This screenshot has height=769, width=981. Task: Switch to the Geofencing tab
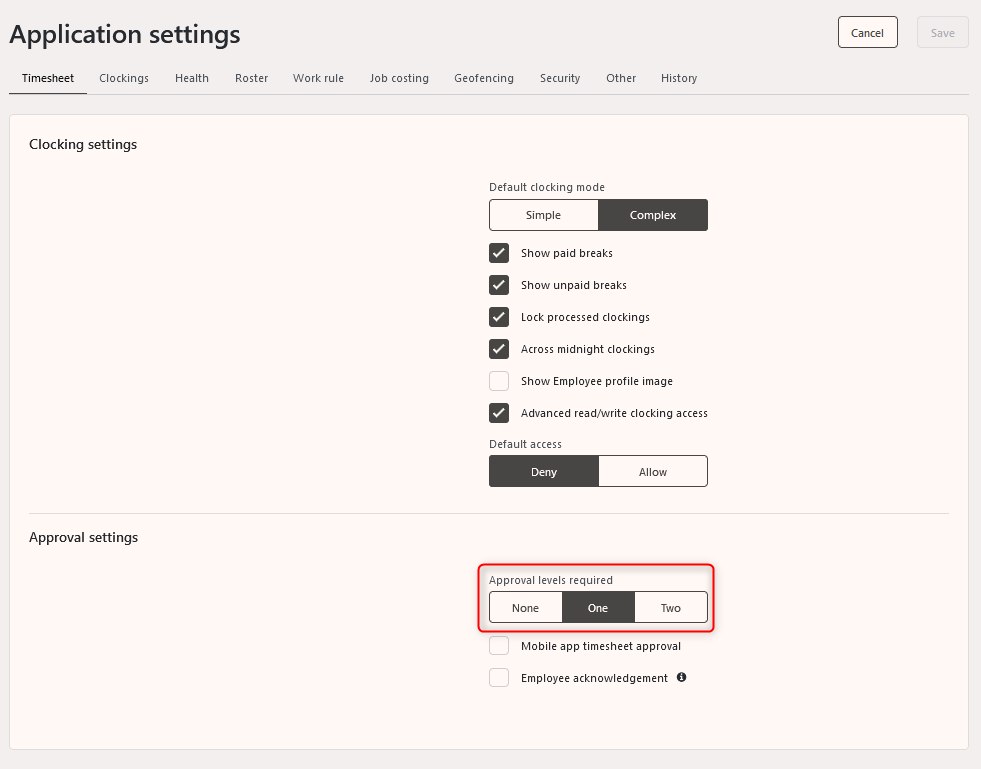point(484,78)
